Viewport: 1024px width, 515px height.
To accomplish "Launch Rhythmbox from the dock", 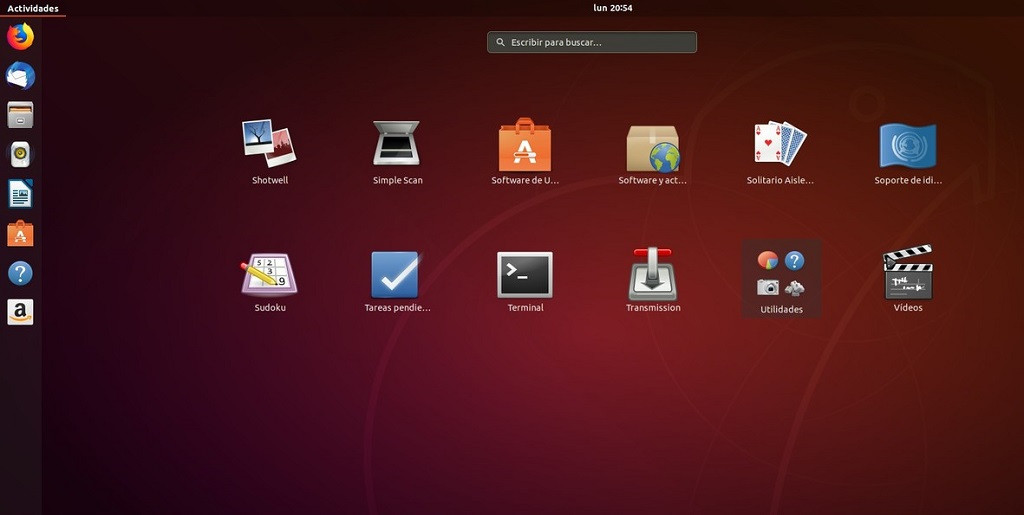I will coord(20,154).
